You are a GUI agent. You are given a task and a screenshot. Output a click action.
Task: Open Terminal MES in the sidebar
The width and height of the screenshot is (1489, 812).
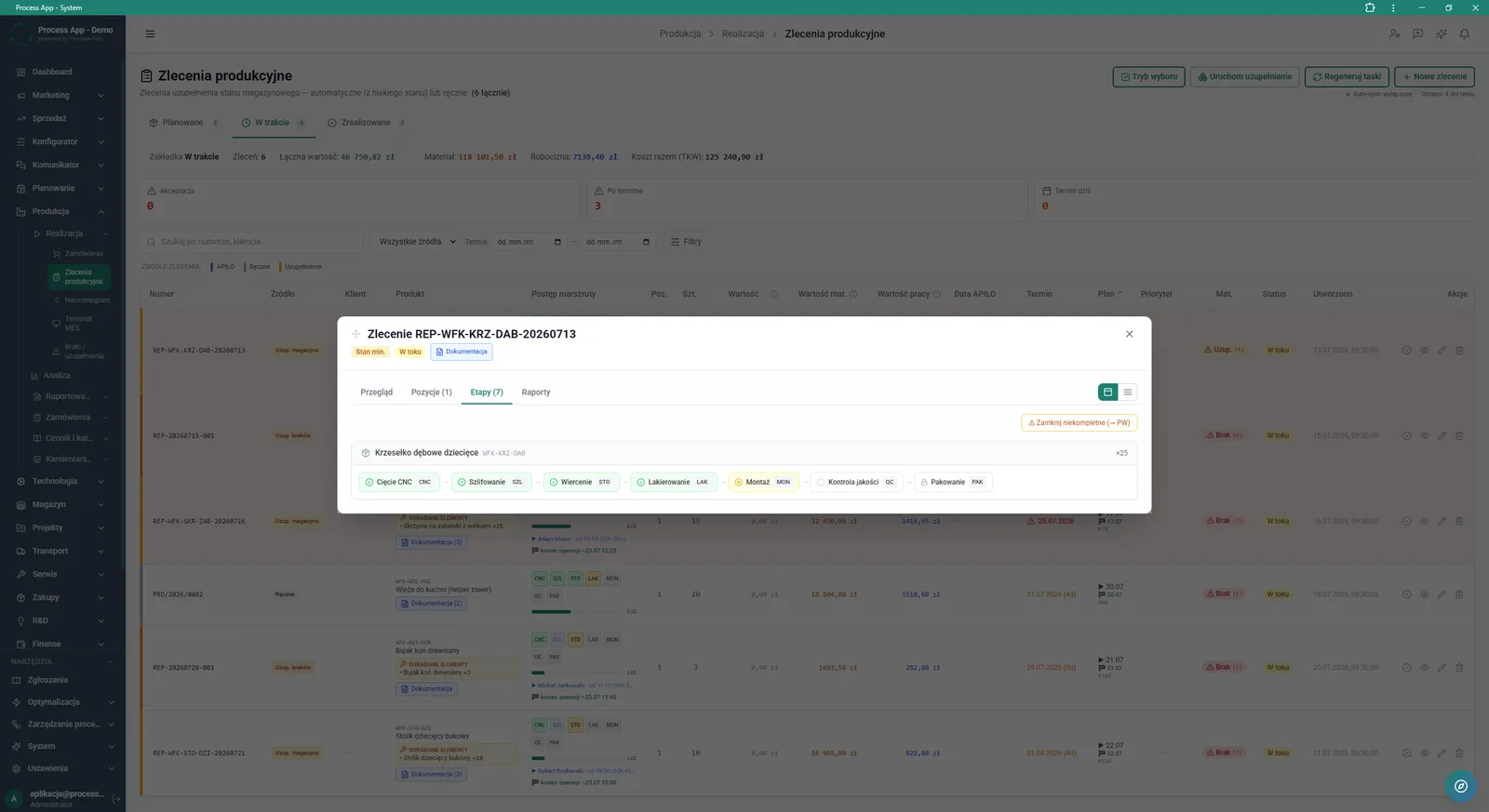click(x=79, y=323)
